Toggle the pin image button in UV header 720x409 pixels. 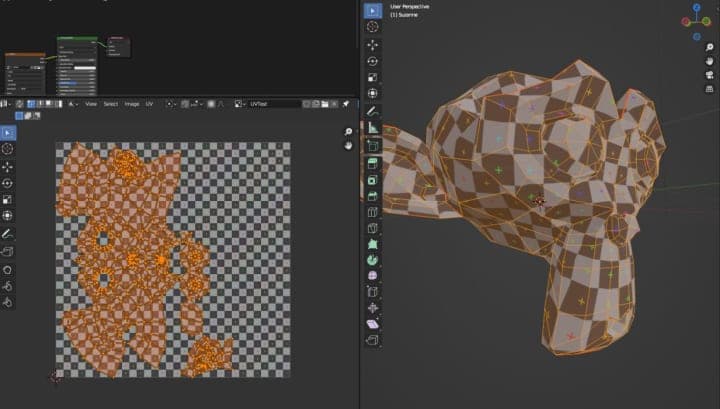point(346,103)
